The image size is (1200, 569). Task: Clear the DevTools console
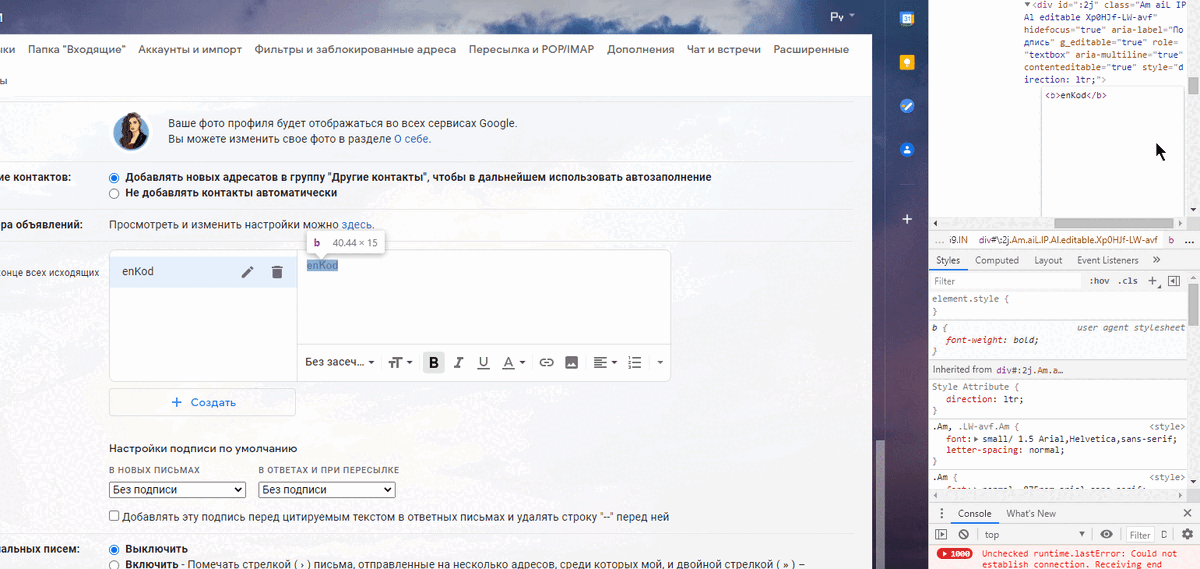(963, 535)
